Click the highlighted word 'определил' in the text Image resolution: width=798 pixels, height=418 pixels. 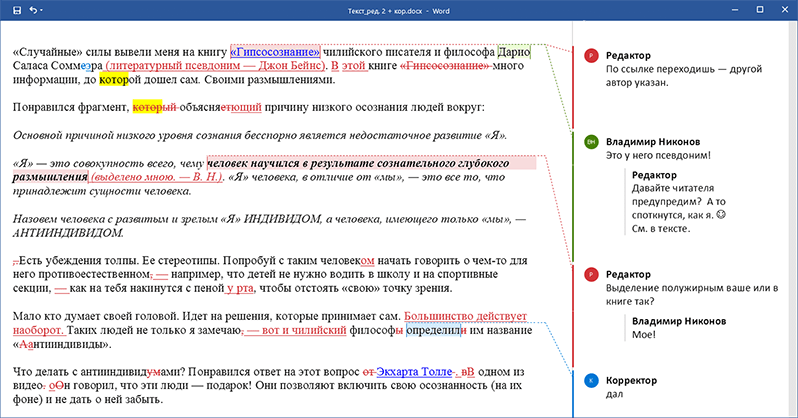(x=433, y=330)
